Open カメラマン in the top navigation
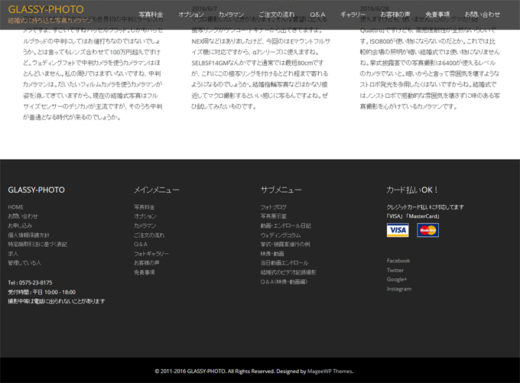520x383 pixels. pos(231,14)
